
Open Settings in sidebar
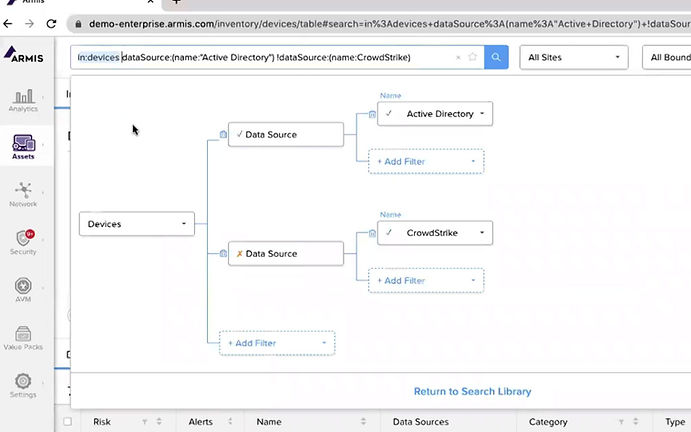tap(23, 386)
